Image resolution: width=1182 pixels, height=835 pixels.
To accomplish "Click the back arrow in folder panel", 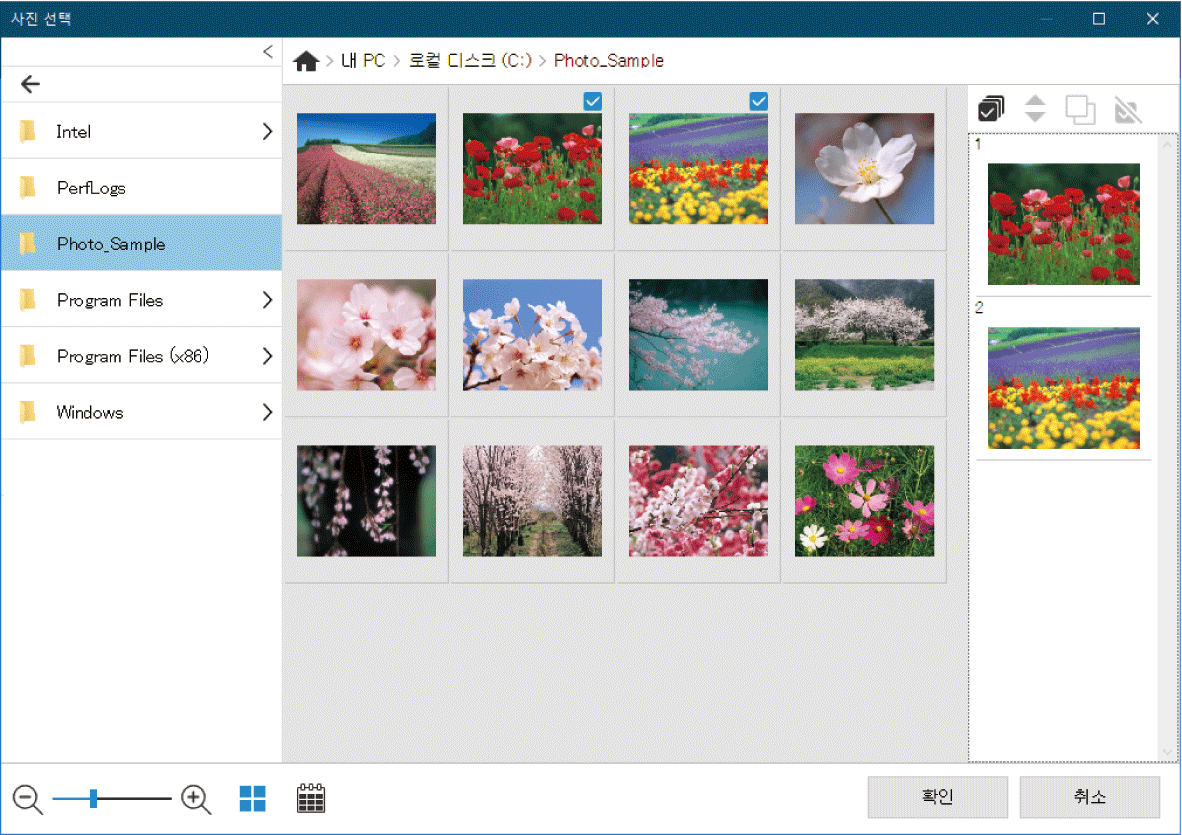I will [x=31, y=84].
